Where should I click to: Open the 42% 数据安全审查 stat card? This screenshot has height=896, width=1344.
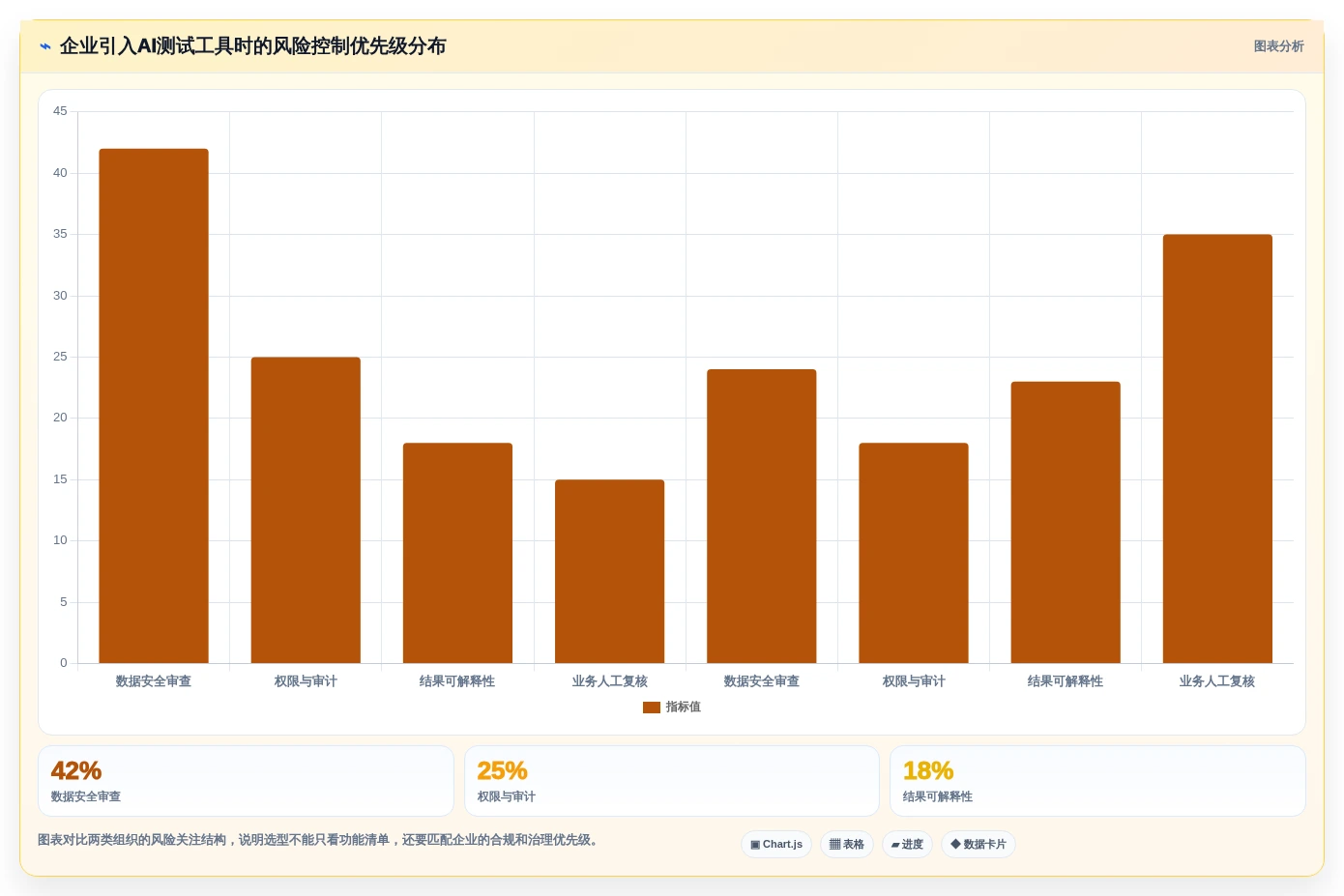(x=246, y=781)
